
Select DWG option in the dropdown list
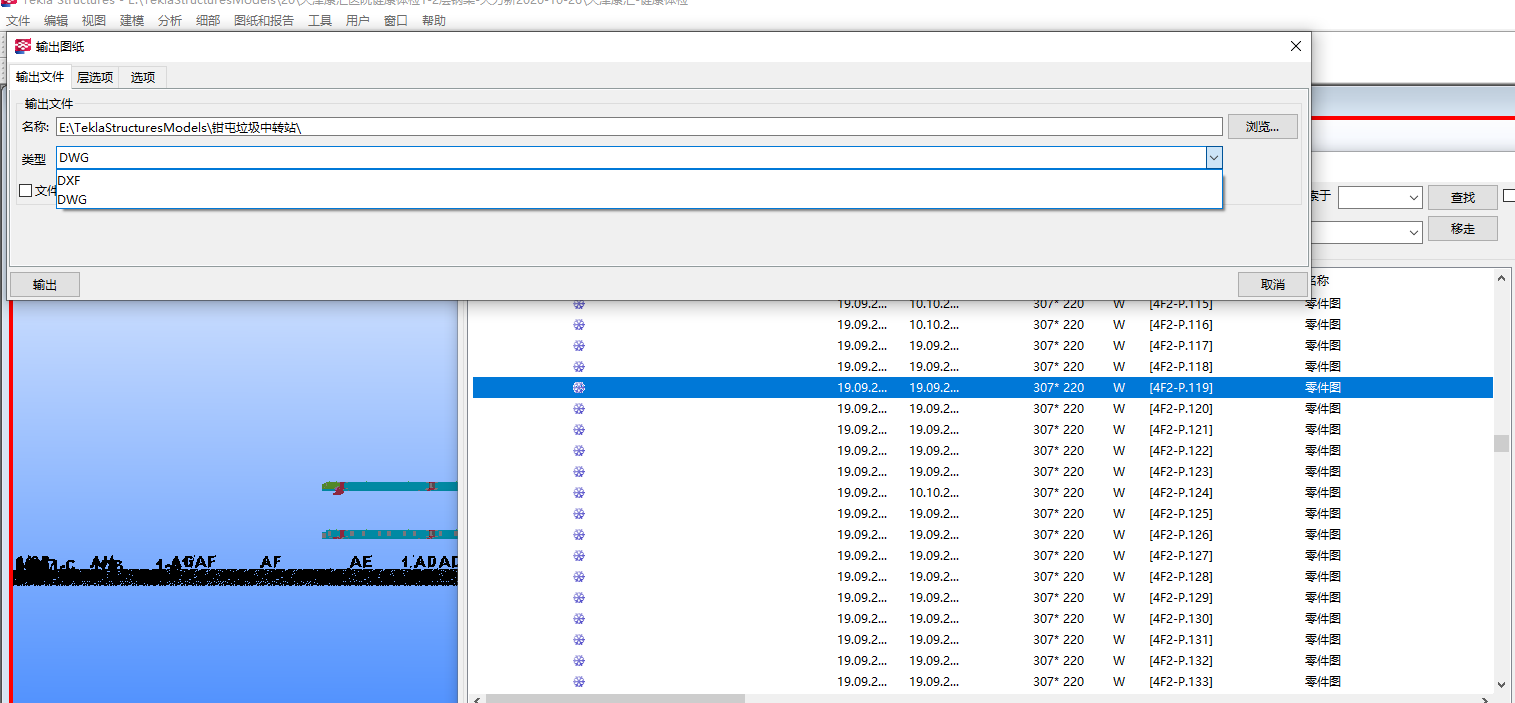pyautogui.click(x=639, y=199)
